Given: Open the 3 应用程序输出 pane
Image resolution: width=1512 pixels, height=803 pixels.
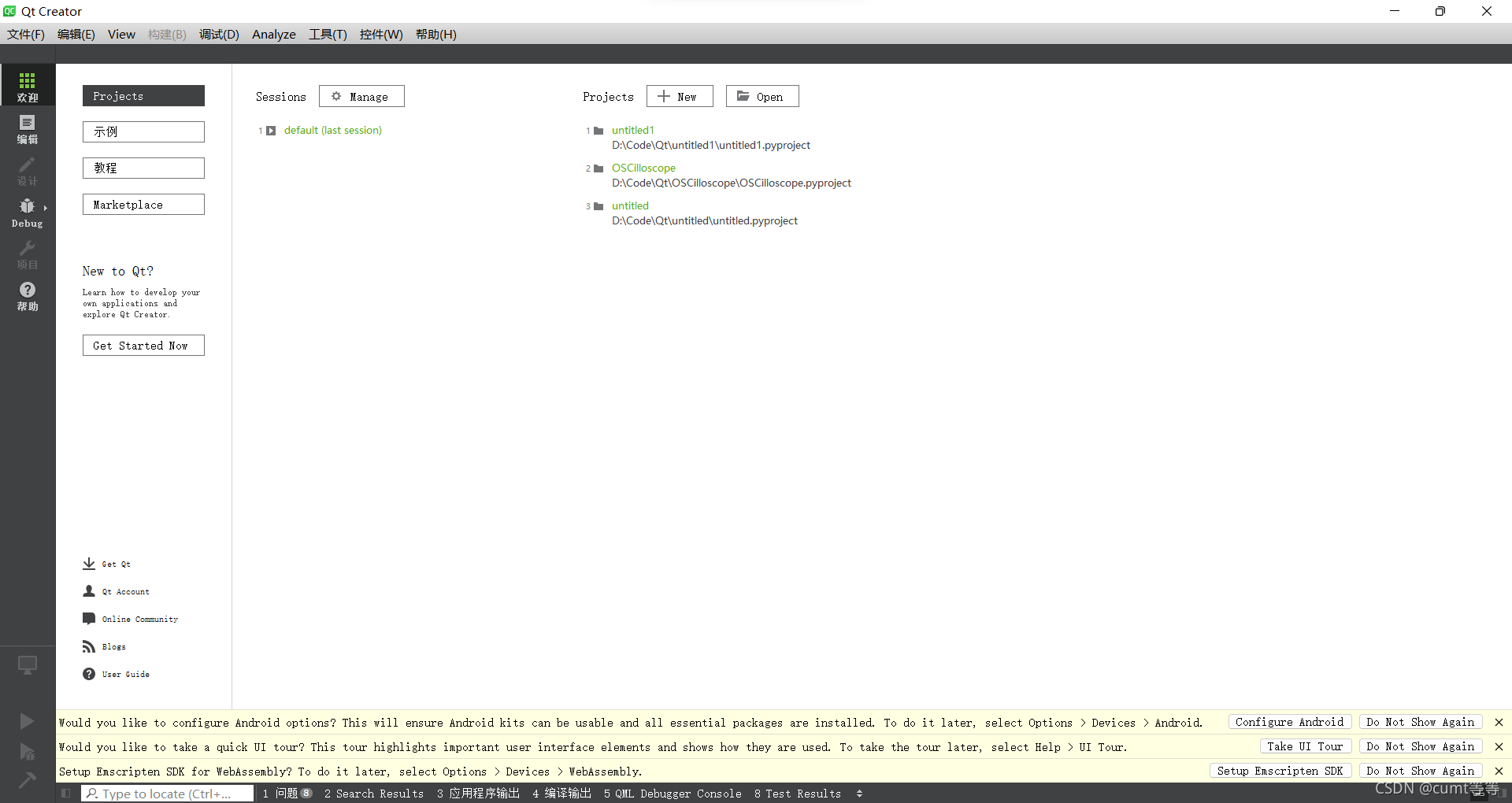Looking at the screenshot, I should (x=479, y=794).
